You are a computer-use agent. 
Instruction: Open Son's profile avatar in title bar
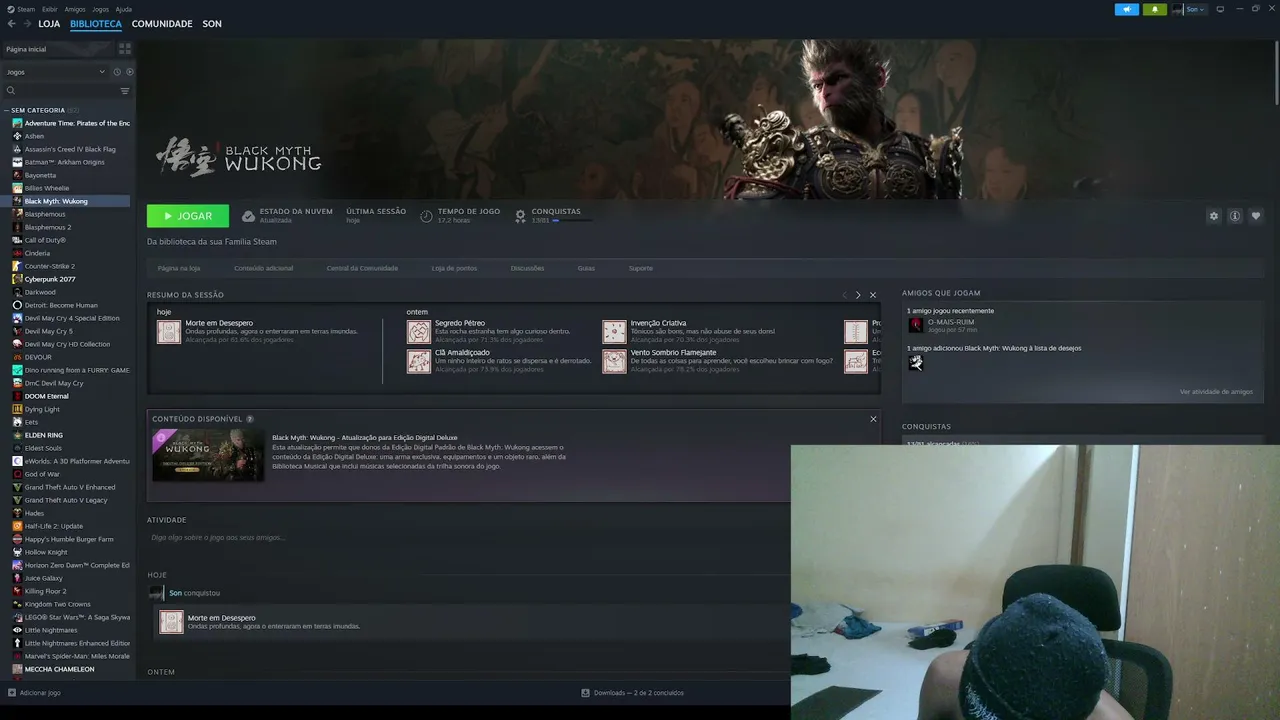click(1178, 9)
